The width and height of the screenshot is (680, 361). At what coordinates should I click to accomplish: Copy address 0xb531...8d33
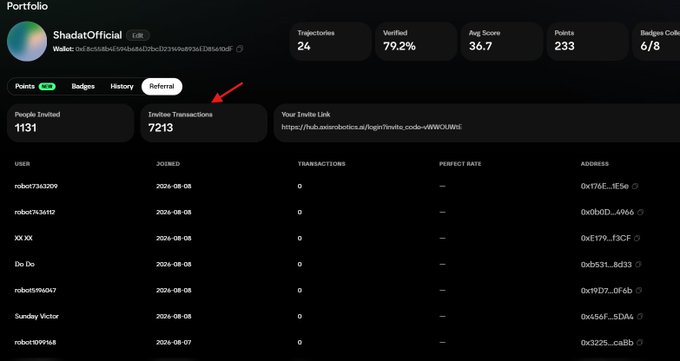pyautogui.click(x=638, y=264)
